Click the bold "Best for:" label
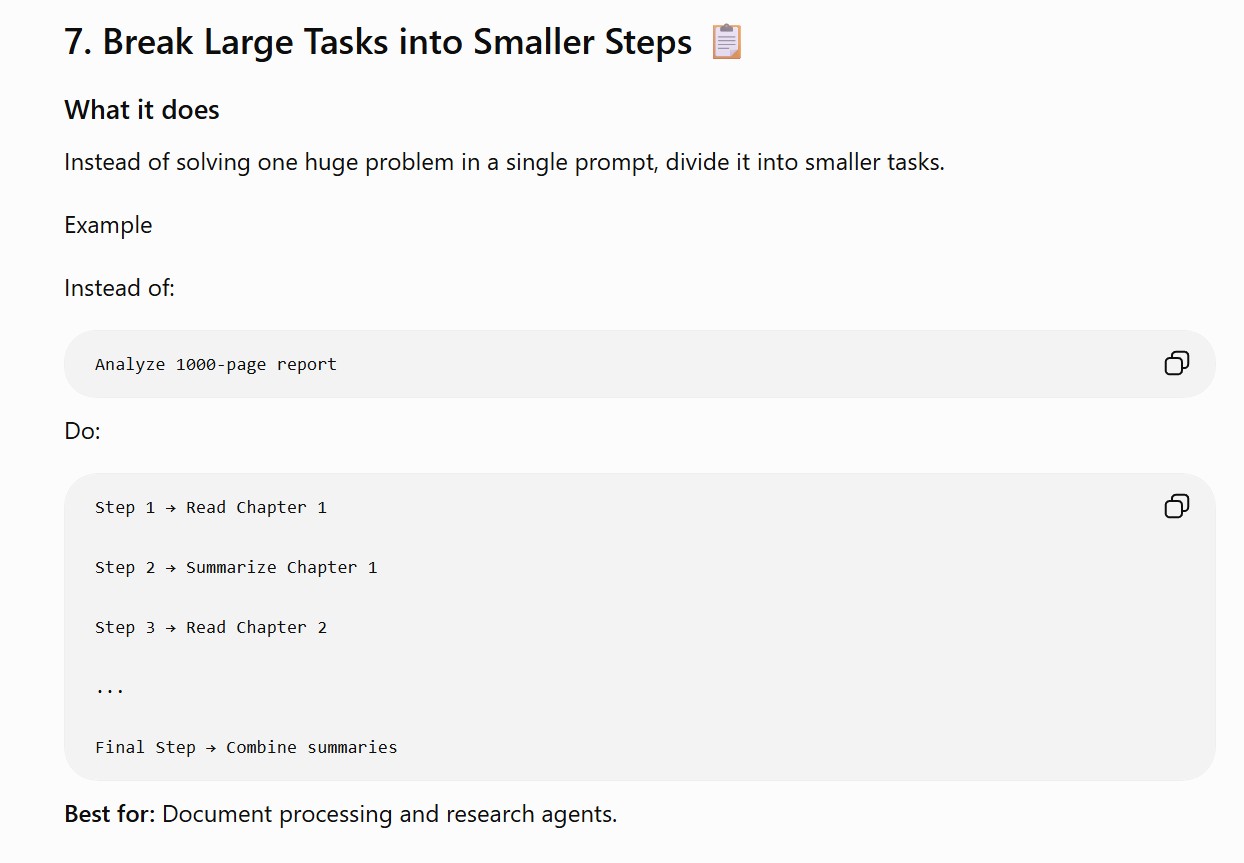 110,814
